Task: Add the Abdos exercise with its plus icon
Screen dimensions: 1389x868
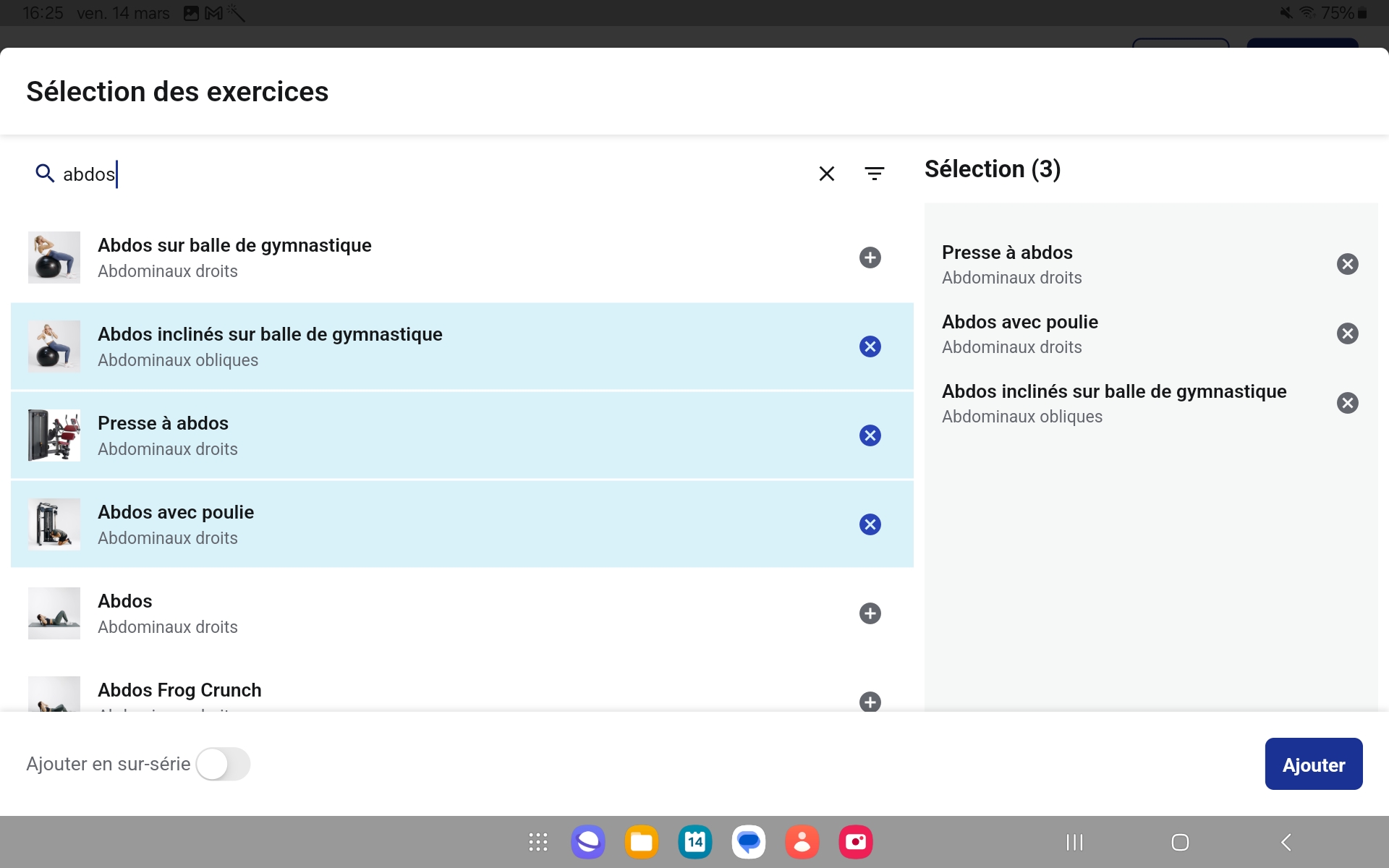Action: pos(870,613)
